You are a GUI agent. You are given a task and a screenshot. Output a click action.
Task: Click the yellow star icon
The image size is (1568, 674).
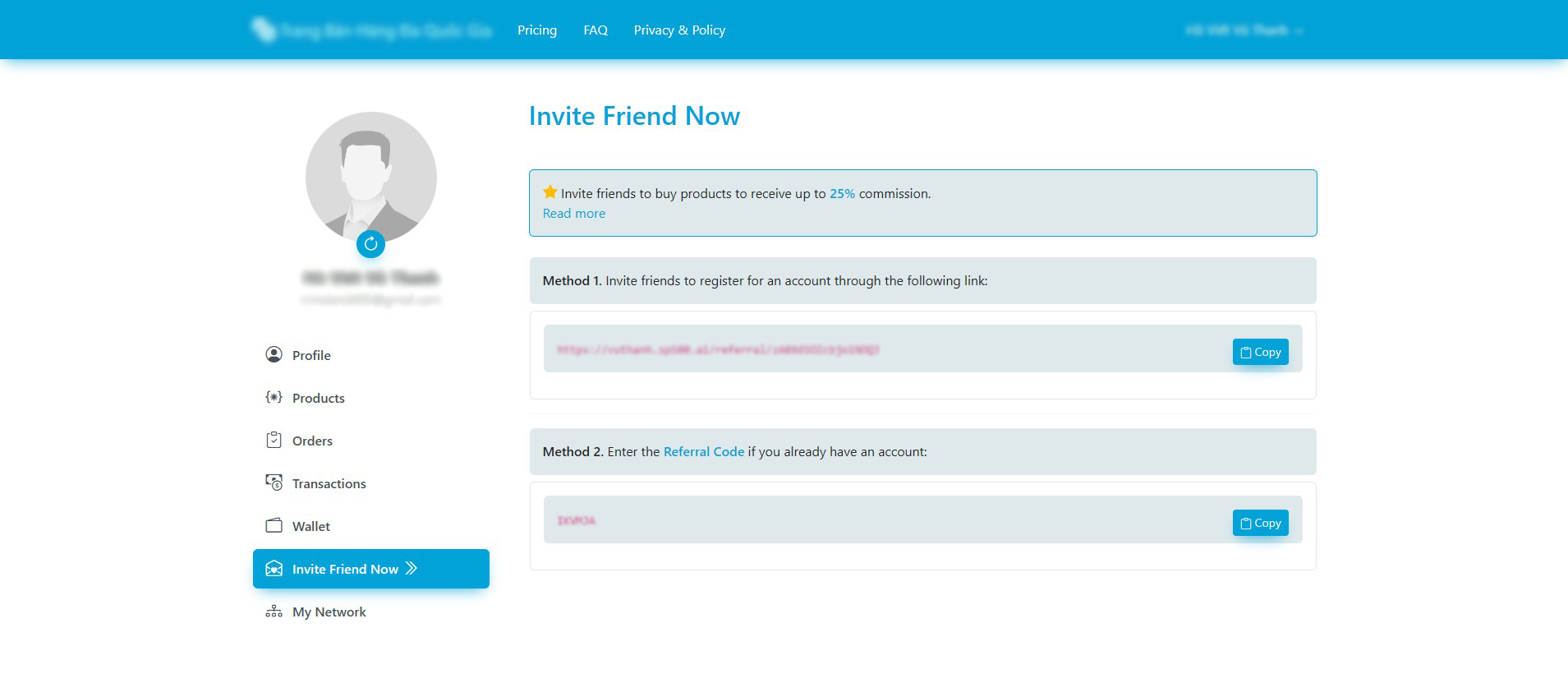(x=550, y=192)
